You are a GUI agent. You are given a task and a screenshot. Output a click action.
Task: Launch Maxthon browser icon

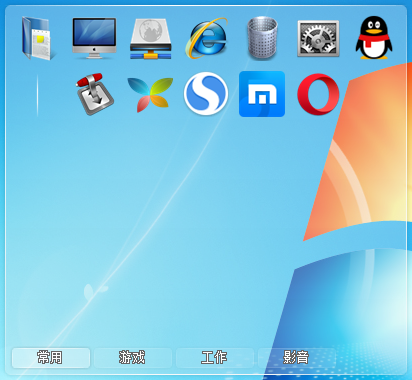tap(262, 94)
